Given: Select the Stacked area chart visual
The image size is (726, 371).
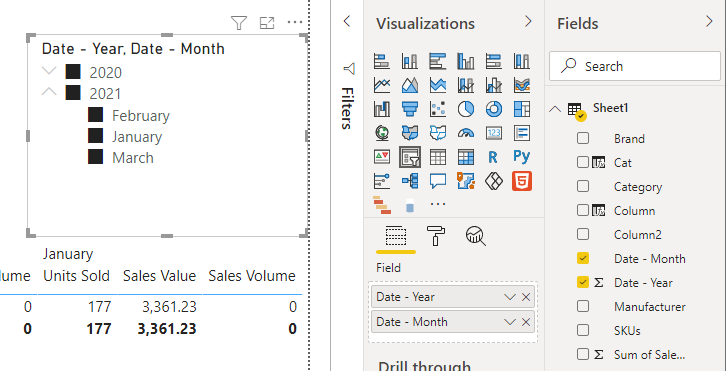Looking at the screenshot, I should [x=438, y=85].
